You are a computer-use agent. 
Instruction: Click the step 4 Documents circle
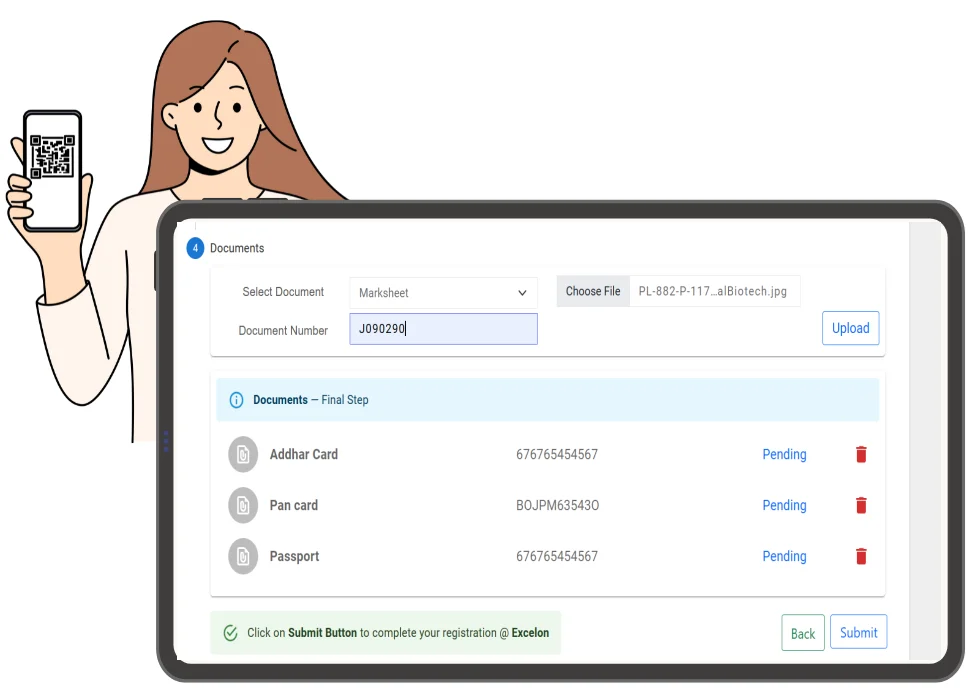coord(195,248)
